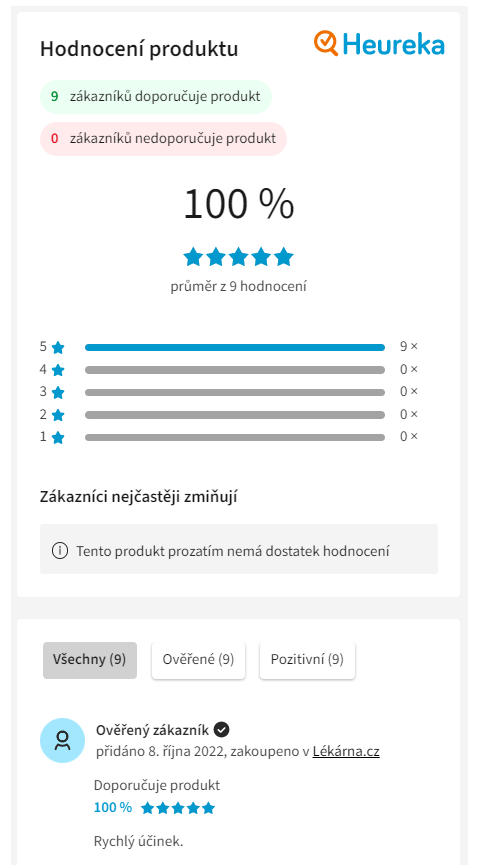Click the star icon in 3-star row
The height and width of the screenshot is (865, 480).
(58, 393)
